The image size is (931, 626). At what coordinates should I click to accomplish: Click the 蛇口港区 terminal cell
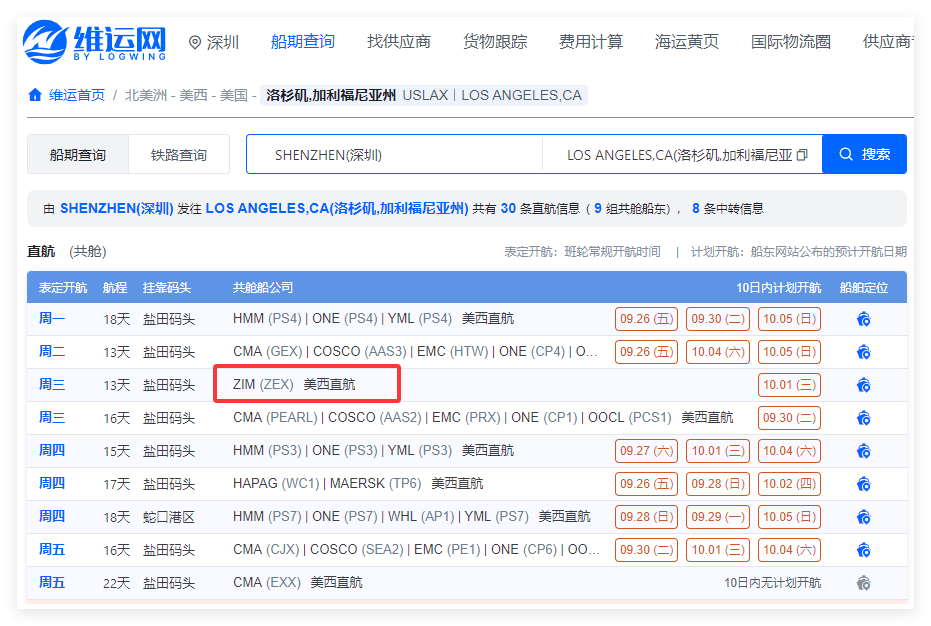pos(169,517)
